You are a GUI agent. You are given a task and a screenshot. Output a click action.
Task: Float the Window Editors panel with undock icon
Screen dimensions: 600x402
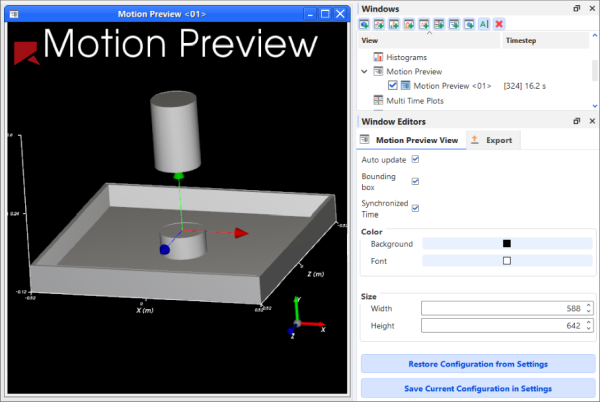(577, 121)
